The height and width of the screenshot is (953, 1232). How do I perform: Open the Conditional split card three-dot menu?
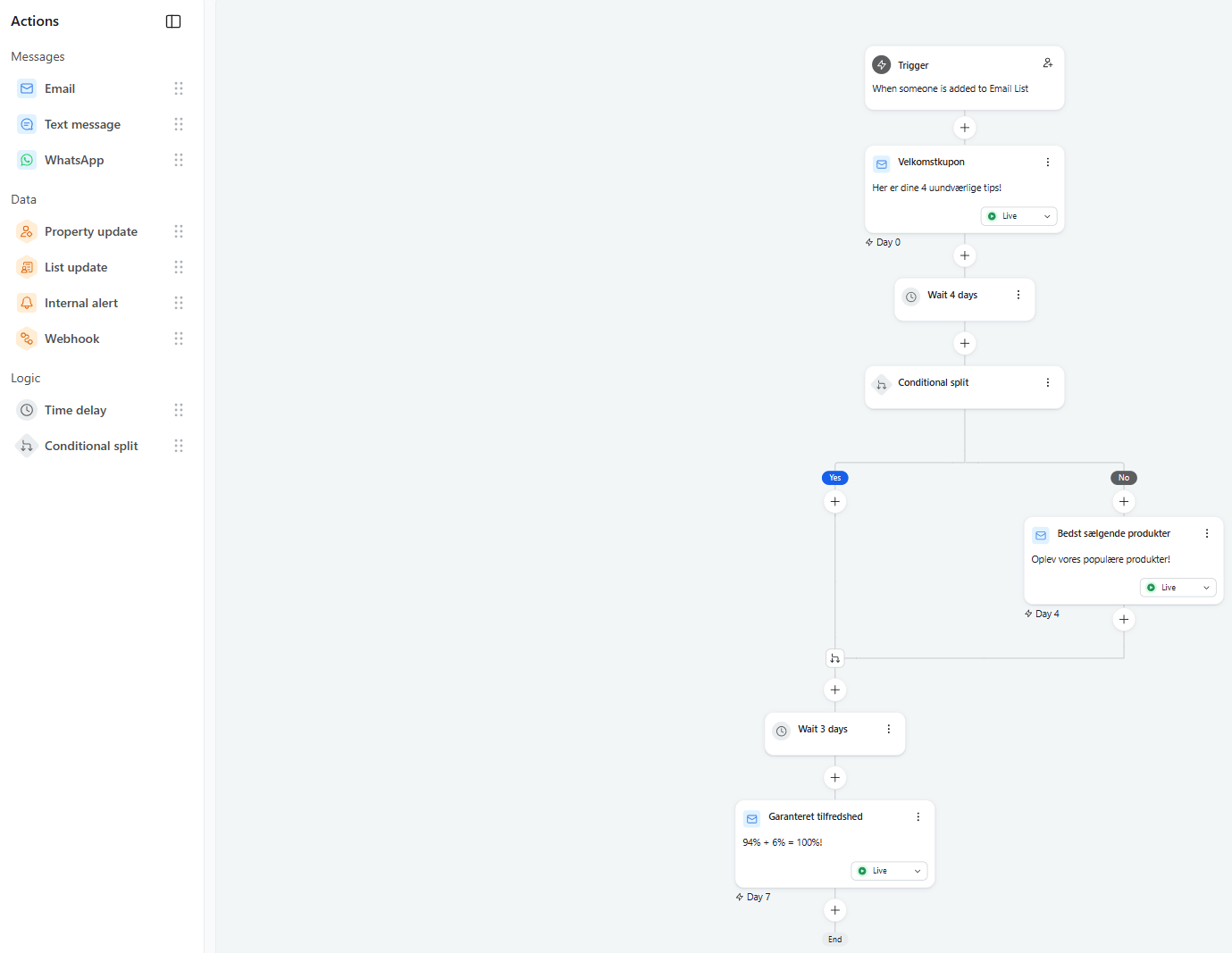(x=1048, y=382)
